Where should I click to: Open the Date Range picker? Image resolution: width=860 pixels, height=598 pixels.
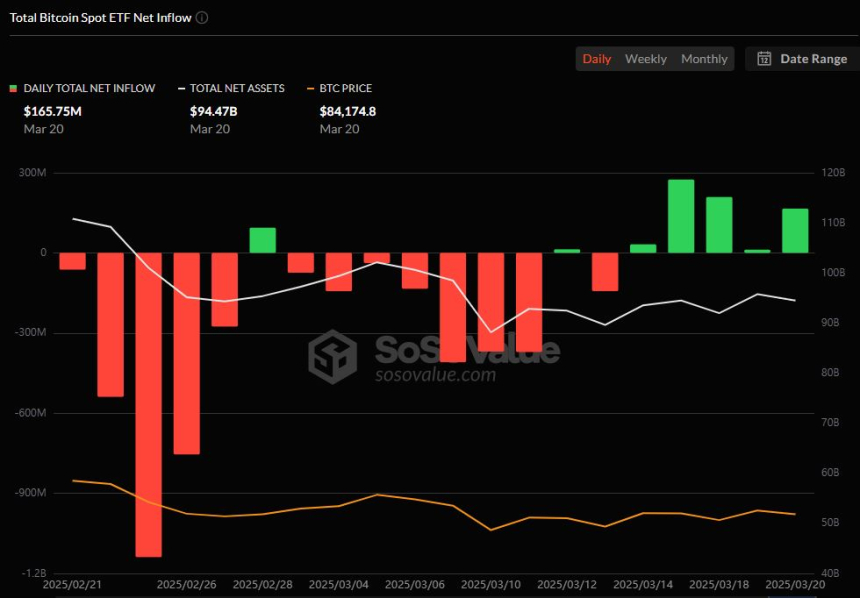(802, 59)
